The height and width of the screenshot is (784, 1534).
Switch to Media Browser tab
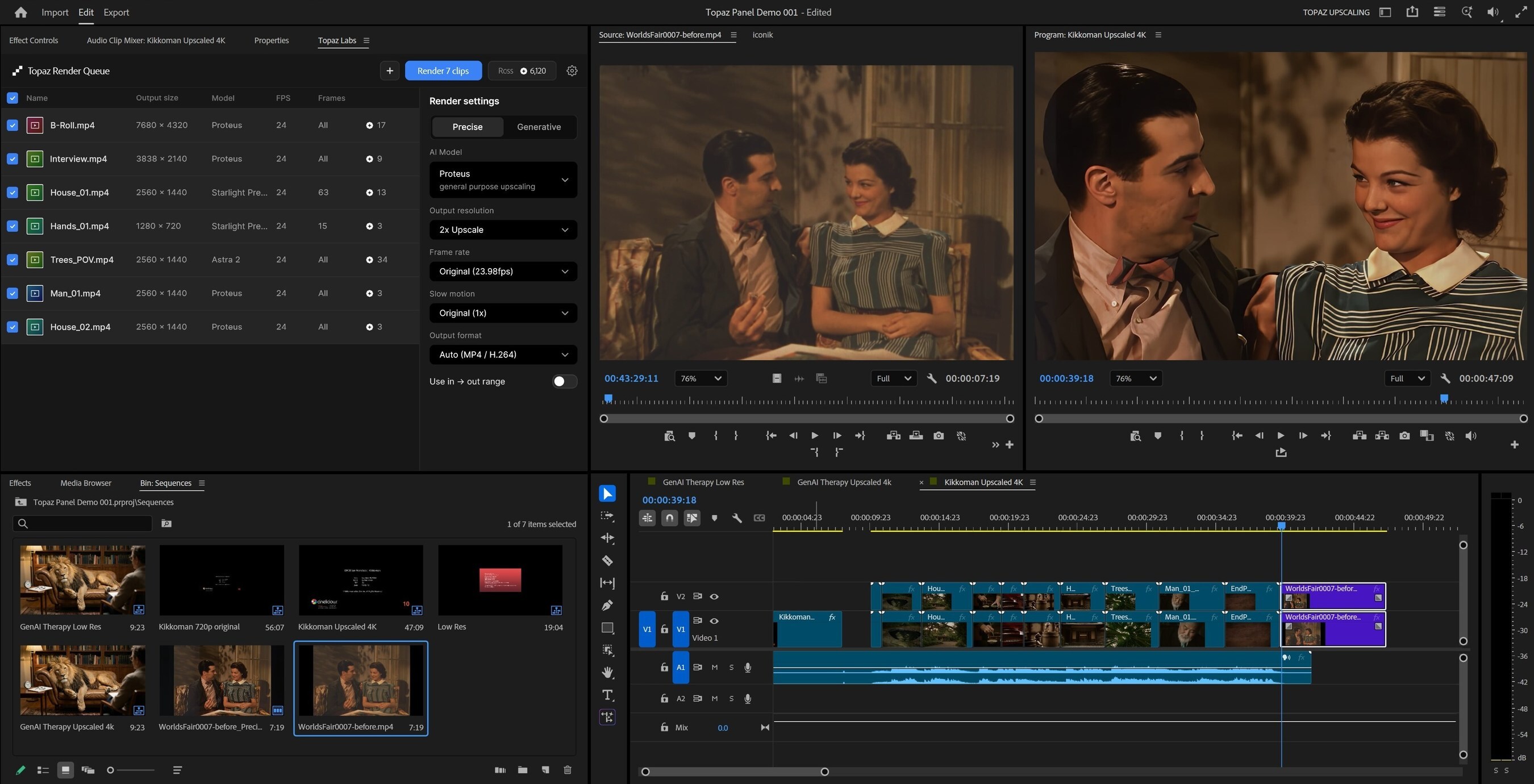[x=86, y=483]
